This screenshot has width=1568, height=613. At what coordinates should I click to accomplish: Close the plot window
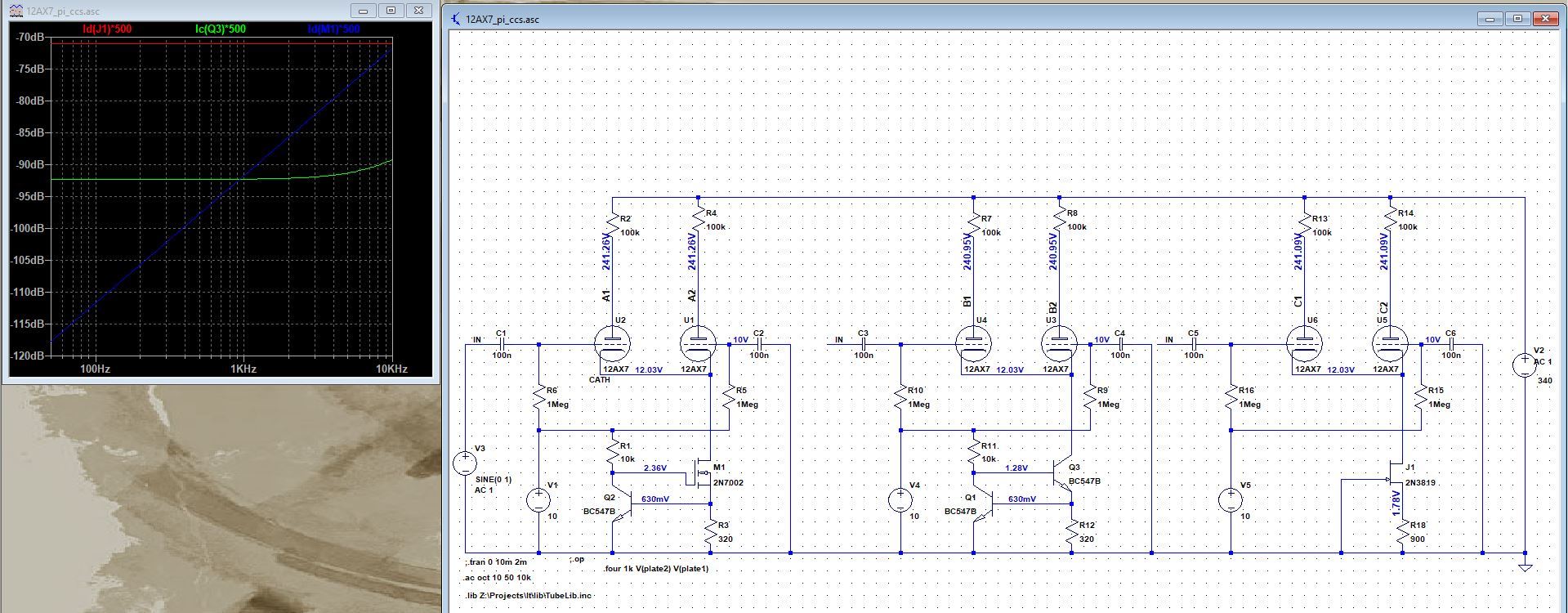418,11
